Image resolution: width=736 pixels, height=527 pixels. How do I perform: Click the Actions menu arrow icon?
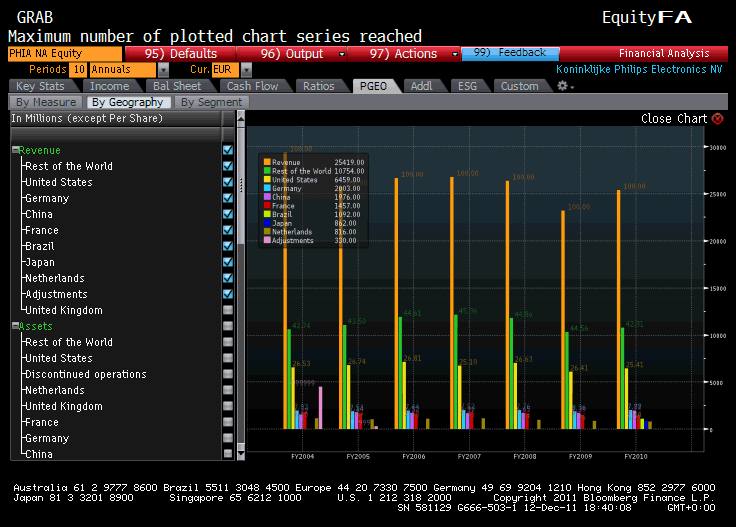[457, 54]
